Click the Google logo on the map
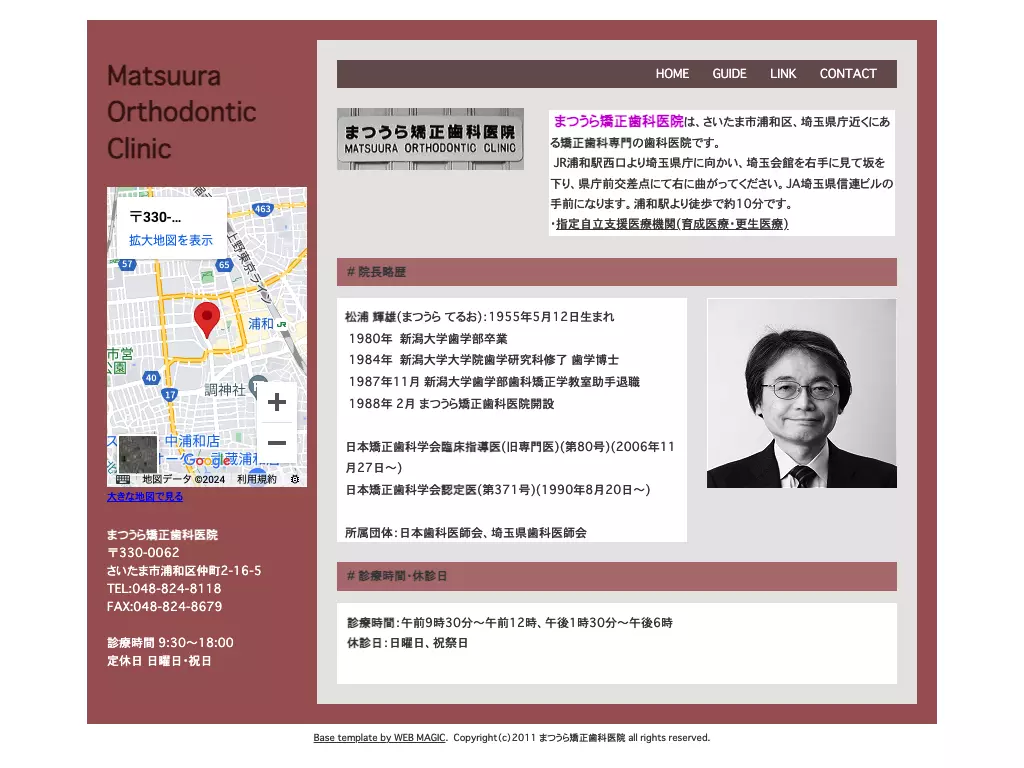The height and width of the screenshot is (768, 1024). (206, 460)
